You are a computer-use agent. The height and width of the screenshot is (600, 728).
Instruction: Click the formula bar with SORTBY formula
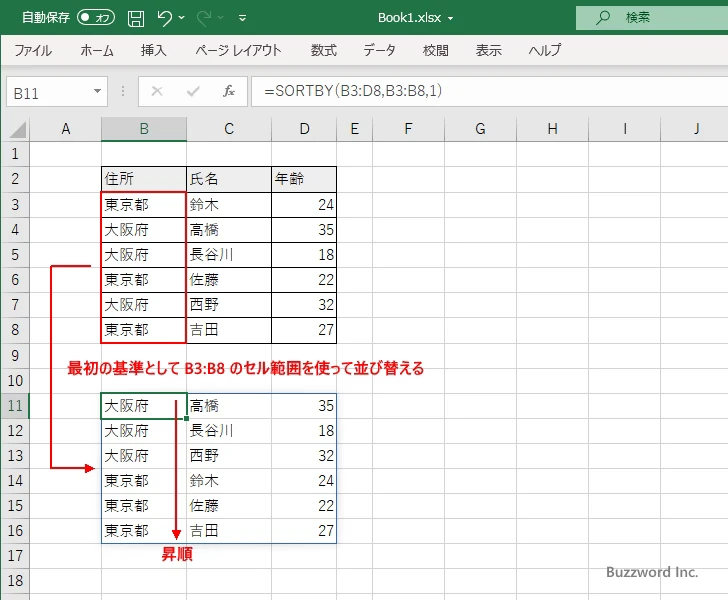tap(490, 91)
